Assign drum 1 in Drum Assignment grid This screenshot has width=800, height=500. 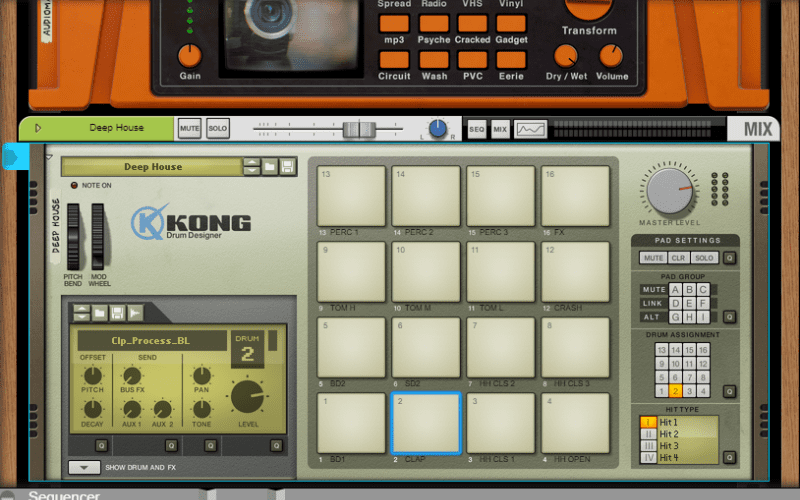661,391
